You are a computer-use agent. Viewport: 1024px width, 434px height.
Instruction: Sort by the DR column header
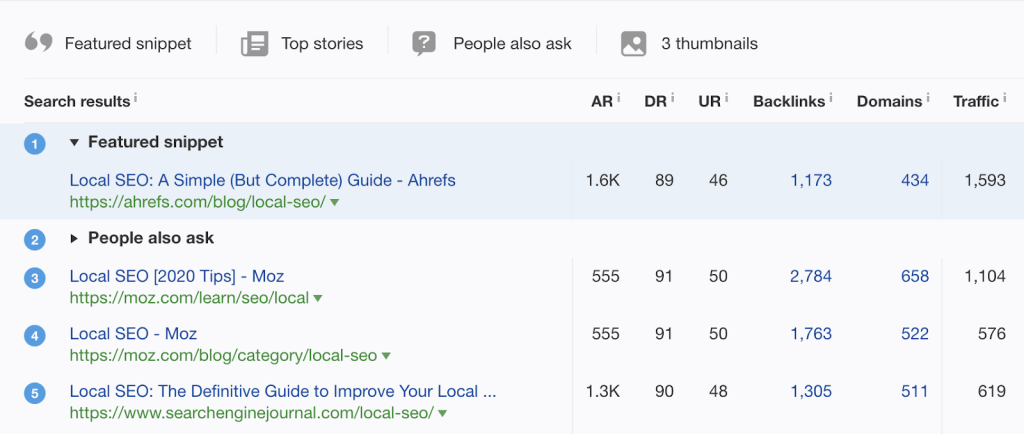(x=655, y=101)
